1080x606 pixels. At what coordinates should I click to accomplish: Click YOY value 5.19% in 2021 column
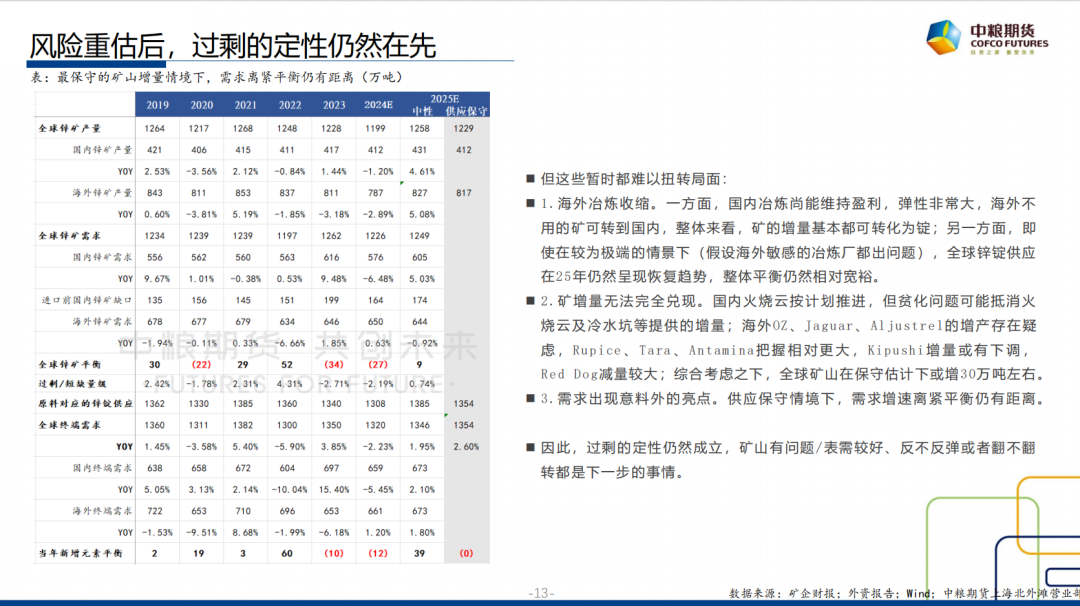click(245, 214)
